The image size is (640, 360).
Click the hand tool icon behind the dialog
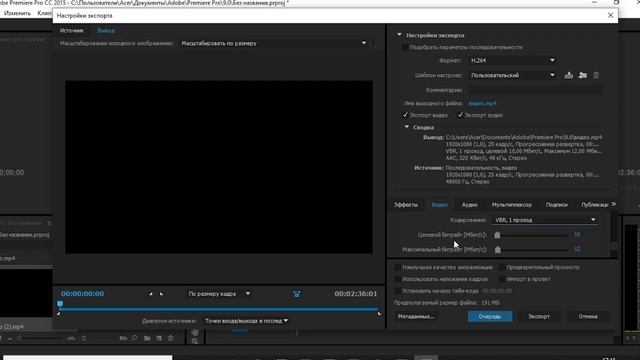pos(195,333)
